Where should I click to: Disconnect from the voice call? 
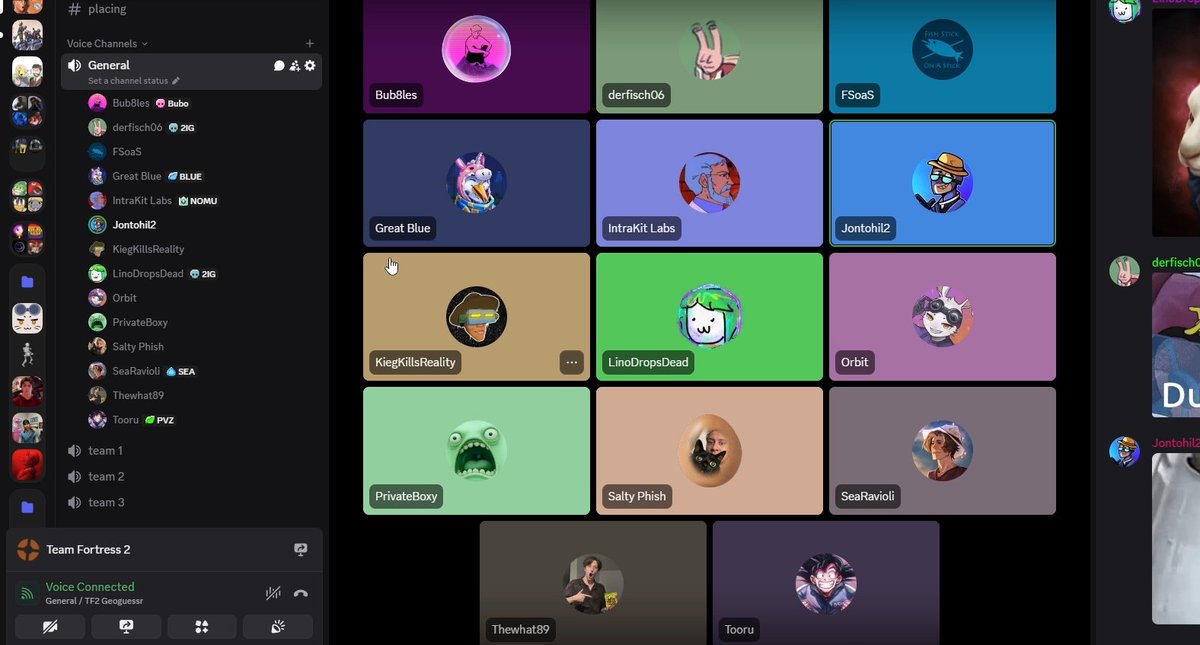pyautogui.click(x=300, y=592)
